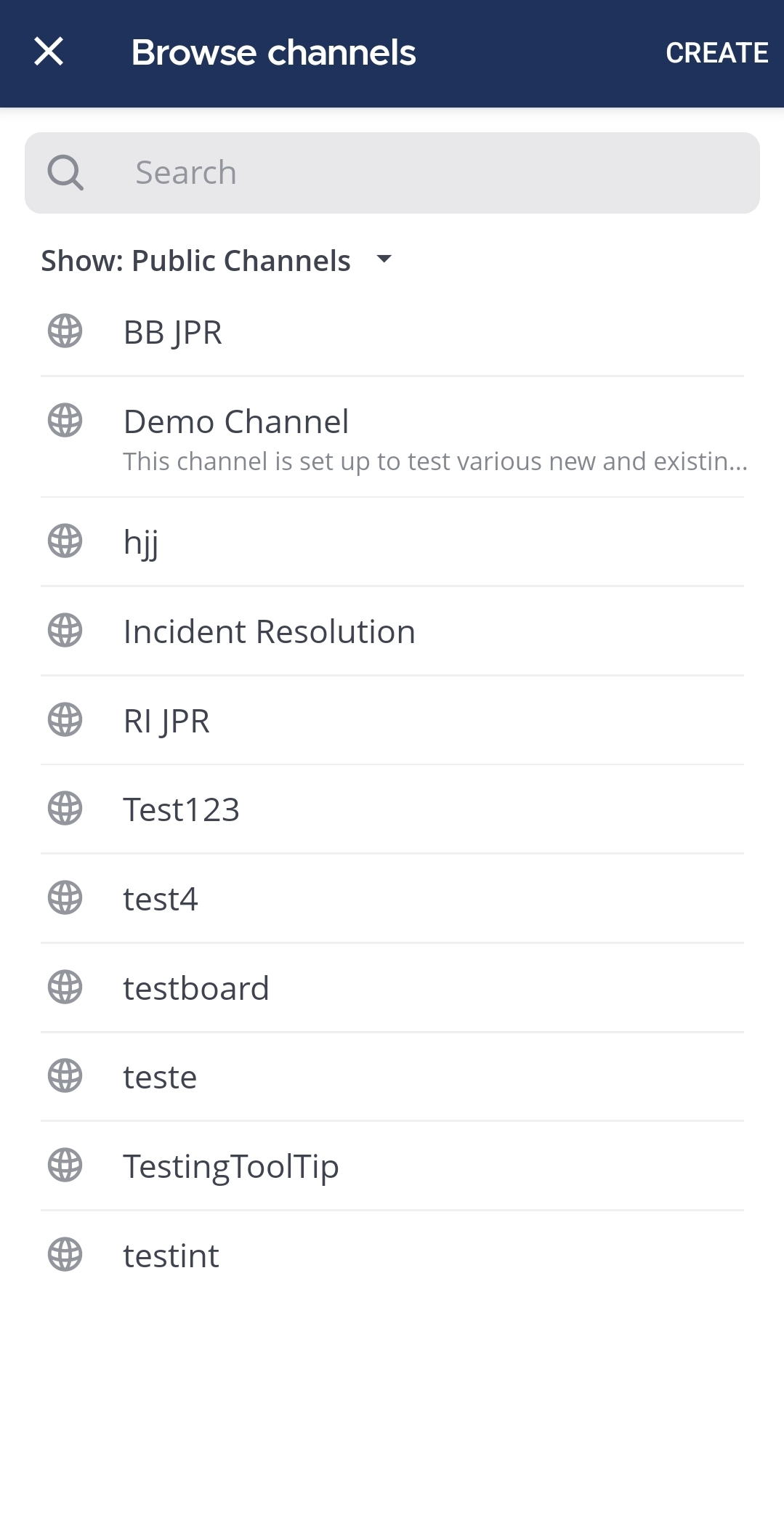Open the test4 channel
The height and width of the screenshot is (1539, 784).
pyautogui.click(x=161, y=899)
